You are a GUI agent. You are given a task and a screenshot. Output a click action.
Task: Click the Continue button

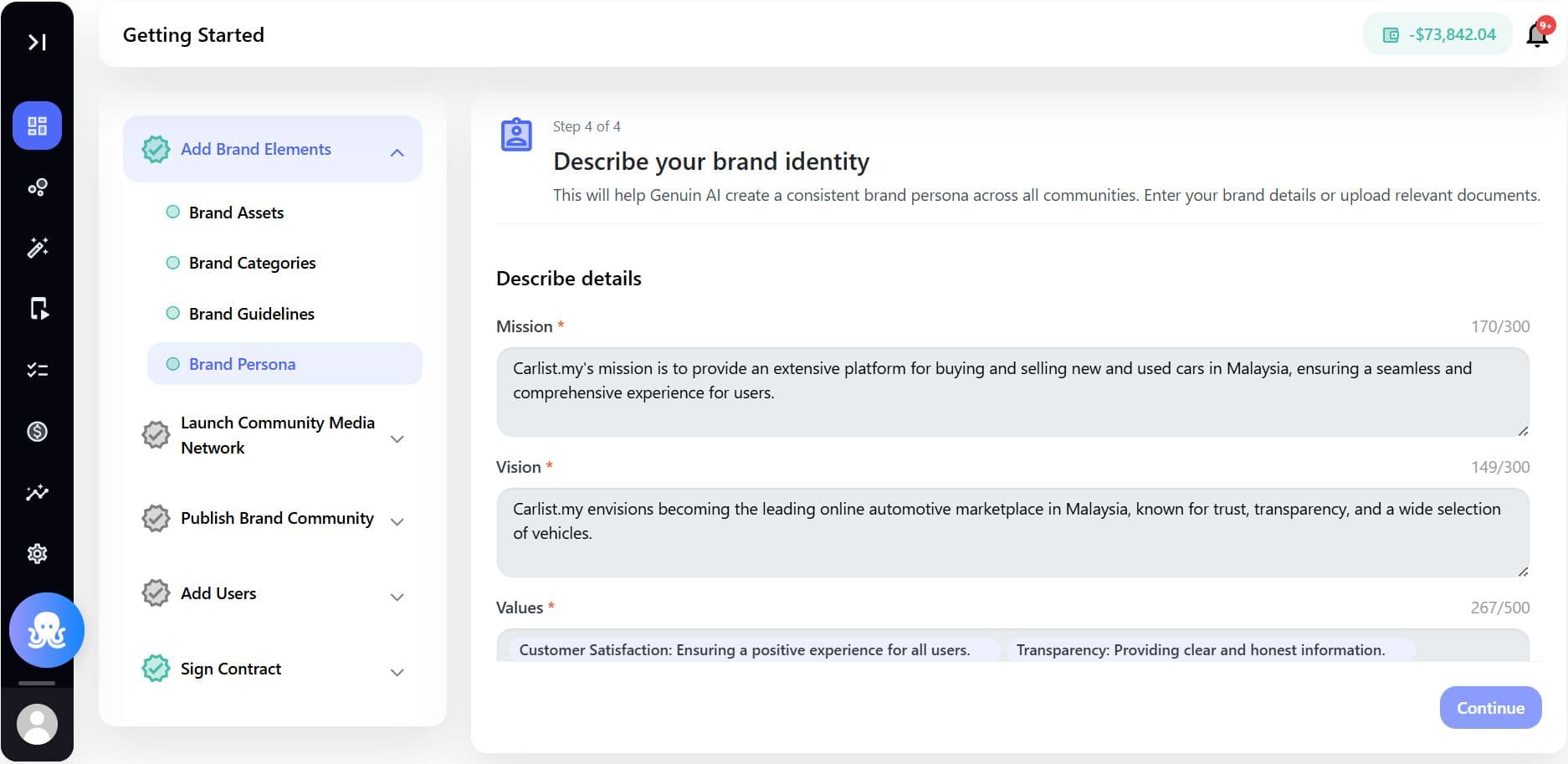click(x=1490, y=708)
